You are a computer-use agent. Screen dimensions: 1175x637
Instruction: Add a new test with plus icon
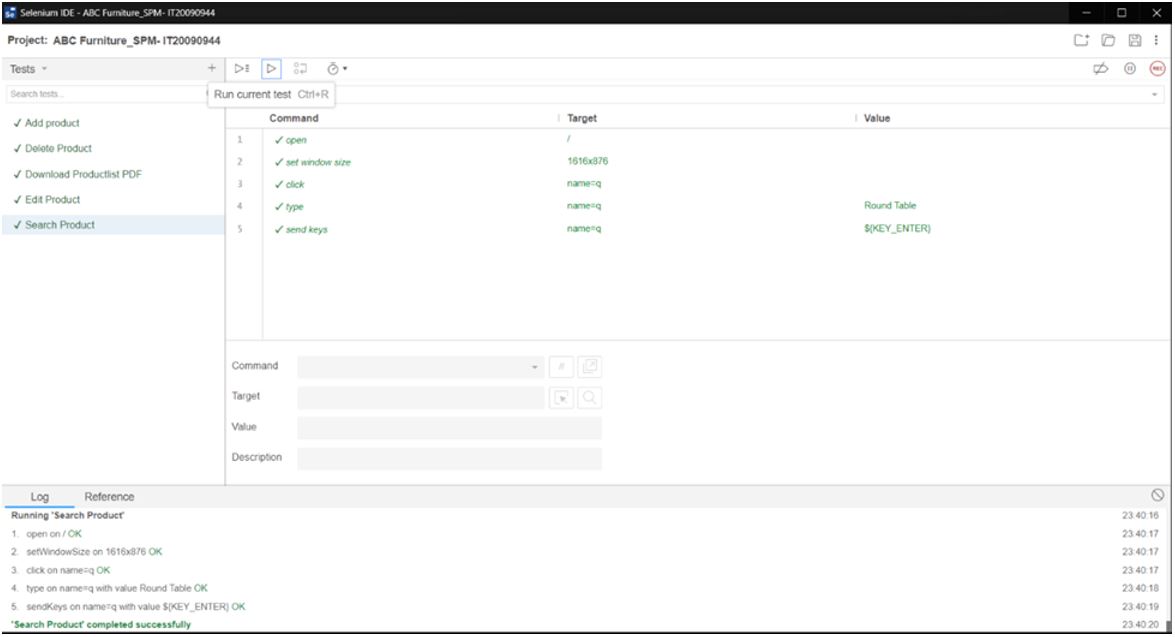pyautogui.click(x=211, y=68)
